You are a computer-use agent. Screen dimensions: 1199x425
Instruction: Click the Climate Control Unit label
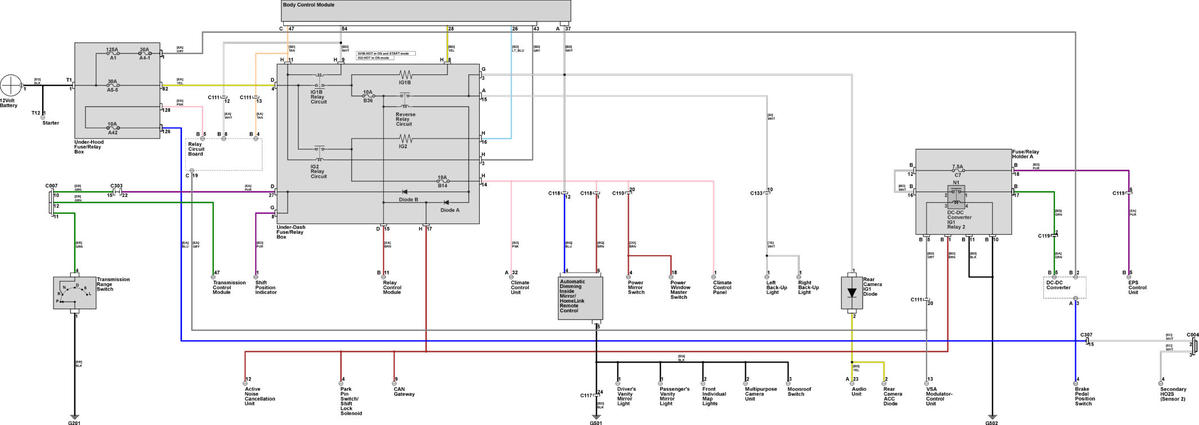pos(519,286)
